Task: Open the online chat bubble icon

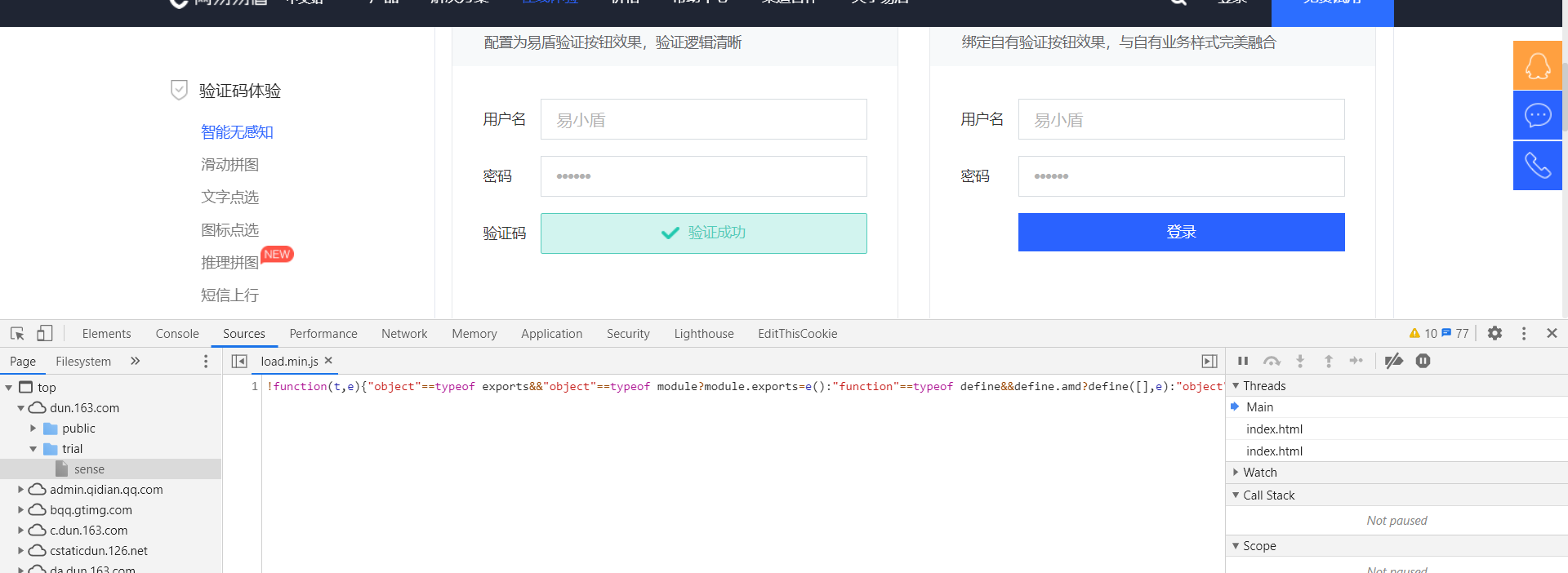Action: (1538, 115)
